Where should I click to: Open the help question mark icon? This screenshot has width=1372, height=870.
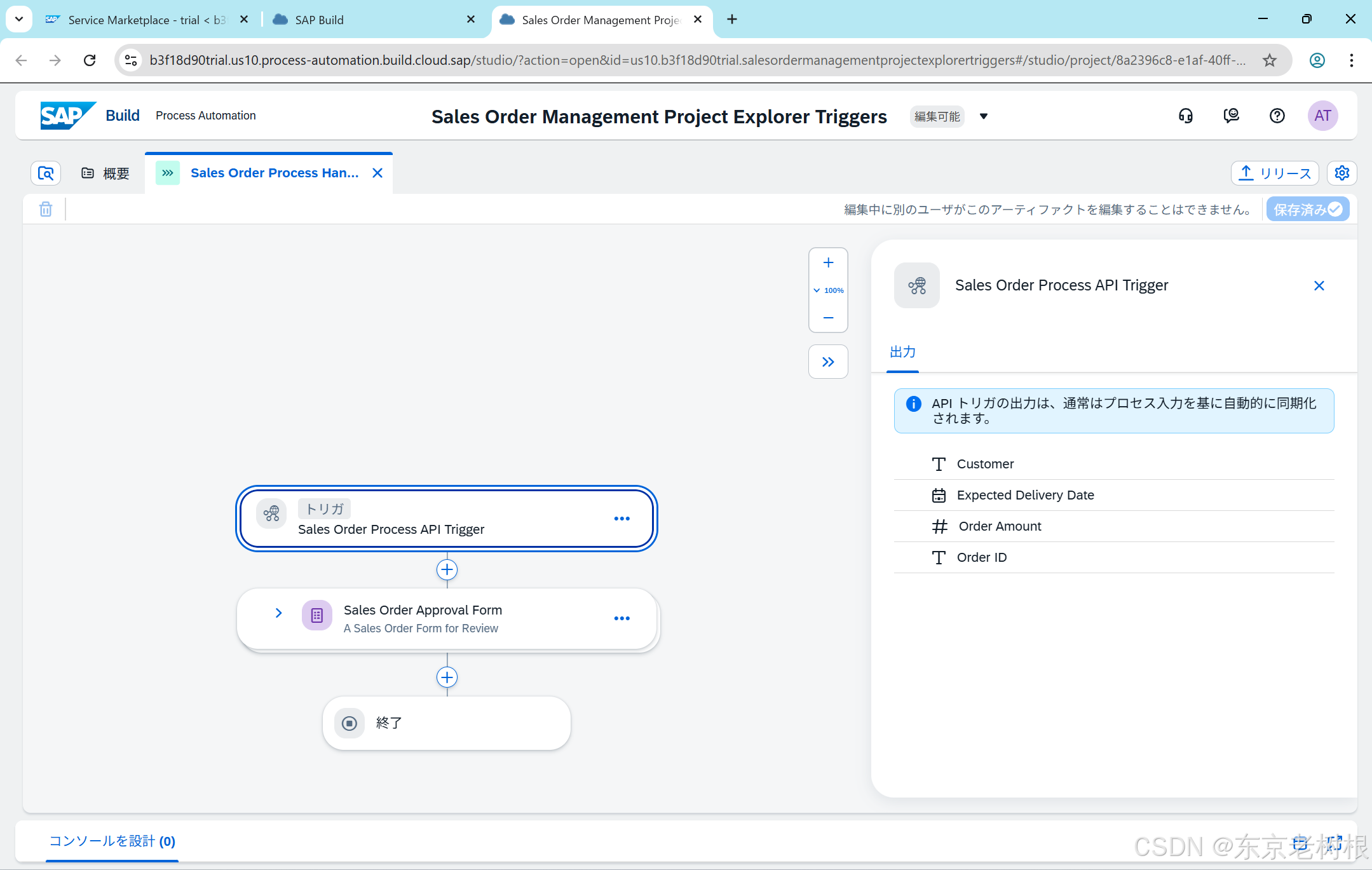click(x=1277, y=116)
